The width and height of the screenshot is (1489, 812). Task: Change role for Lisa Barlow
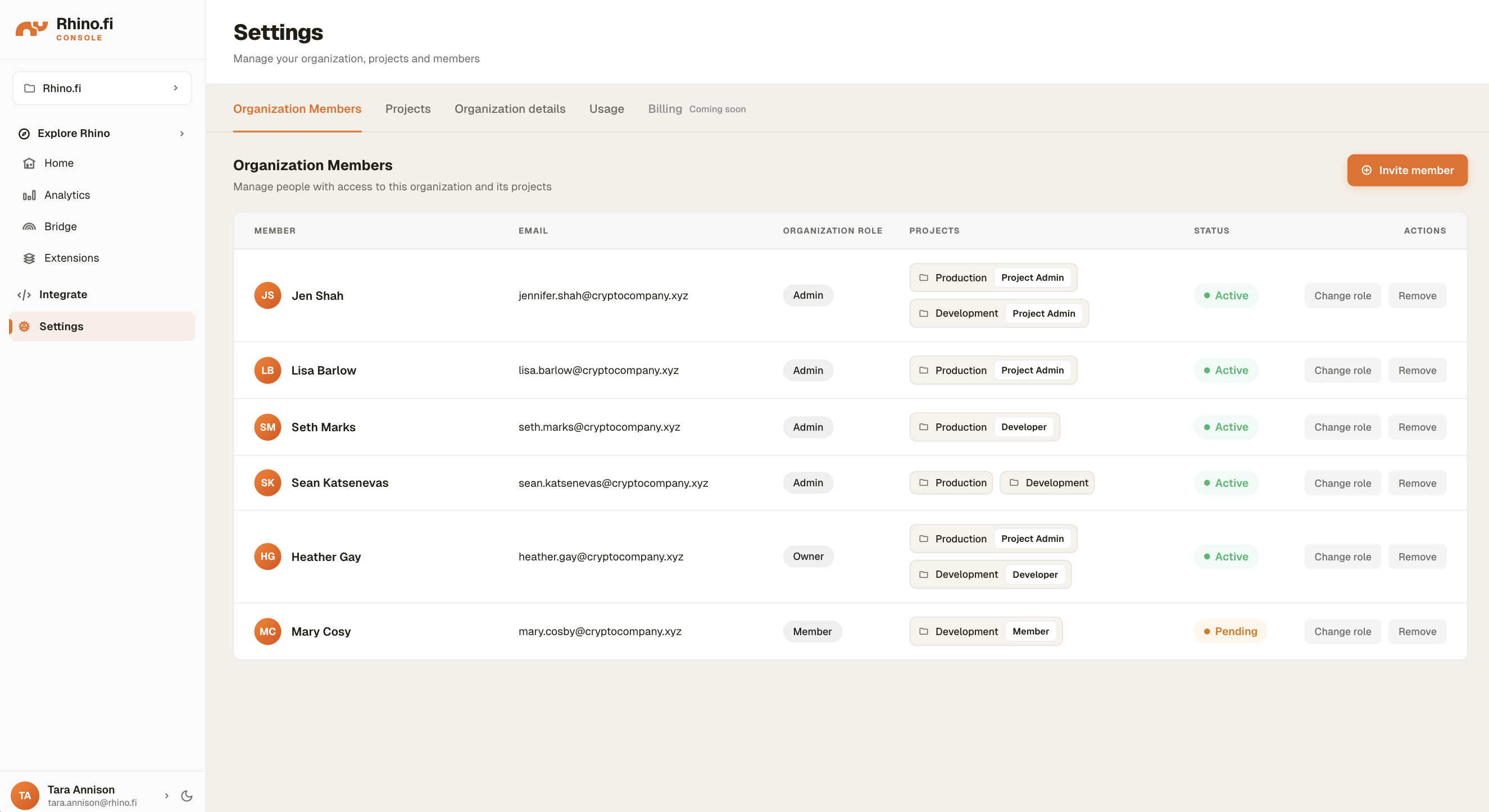(1342, 370)
